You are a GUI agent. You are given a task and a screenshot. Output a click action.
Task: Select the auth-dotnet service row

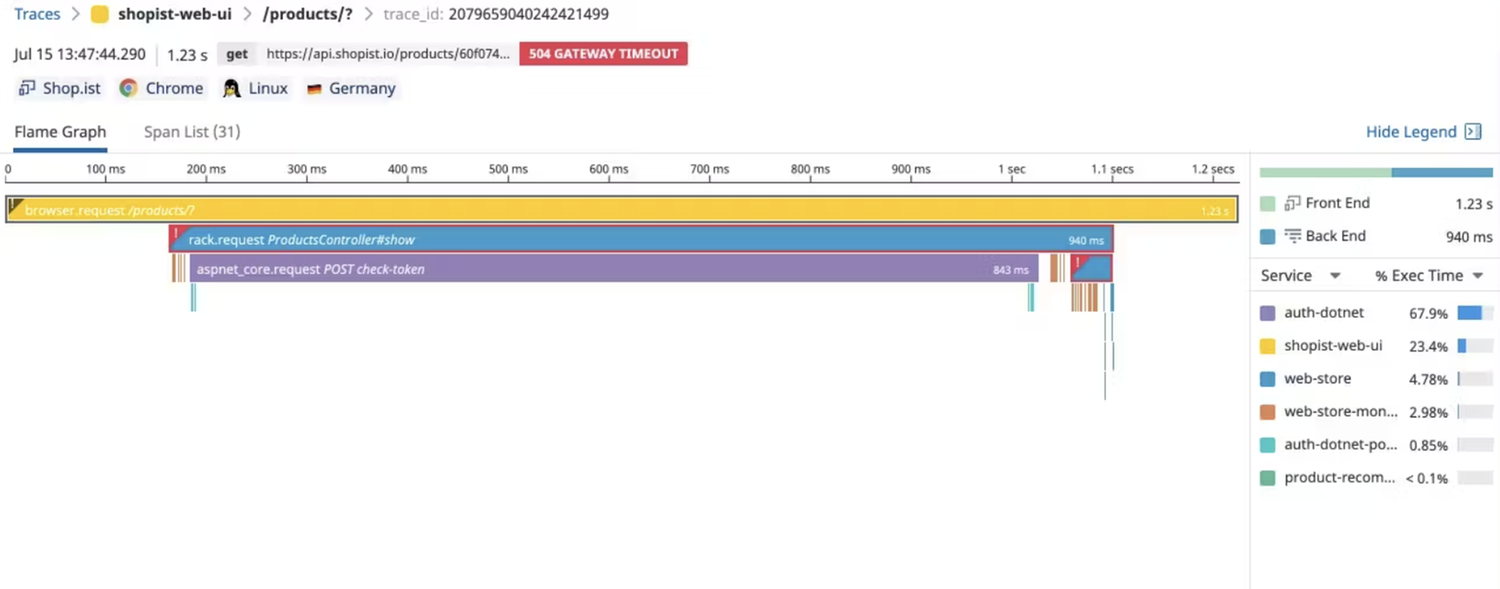[1376, 313]
